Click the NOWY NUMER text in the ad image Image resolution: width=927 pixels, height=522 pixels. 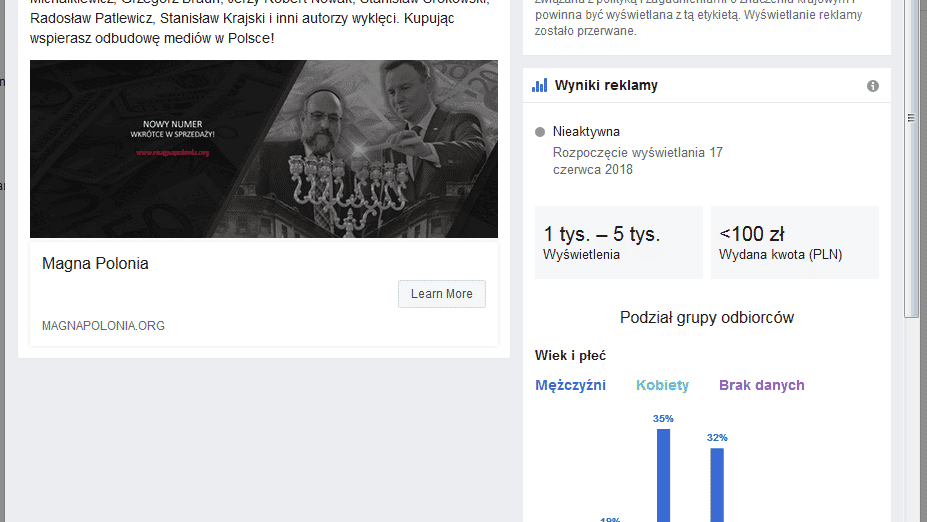click(173, 124)
